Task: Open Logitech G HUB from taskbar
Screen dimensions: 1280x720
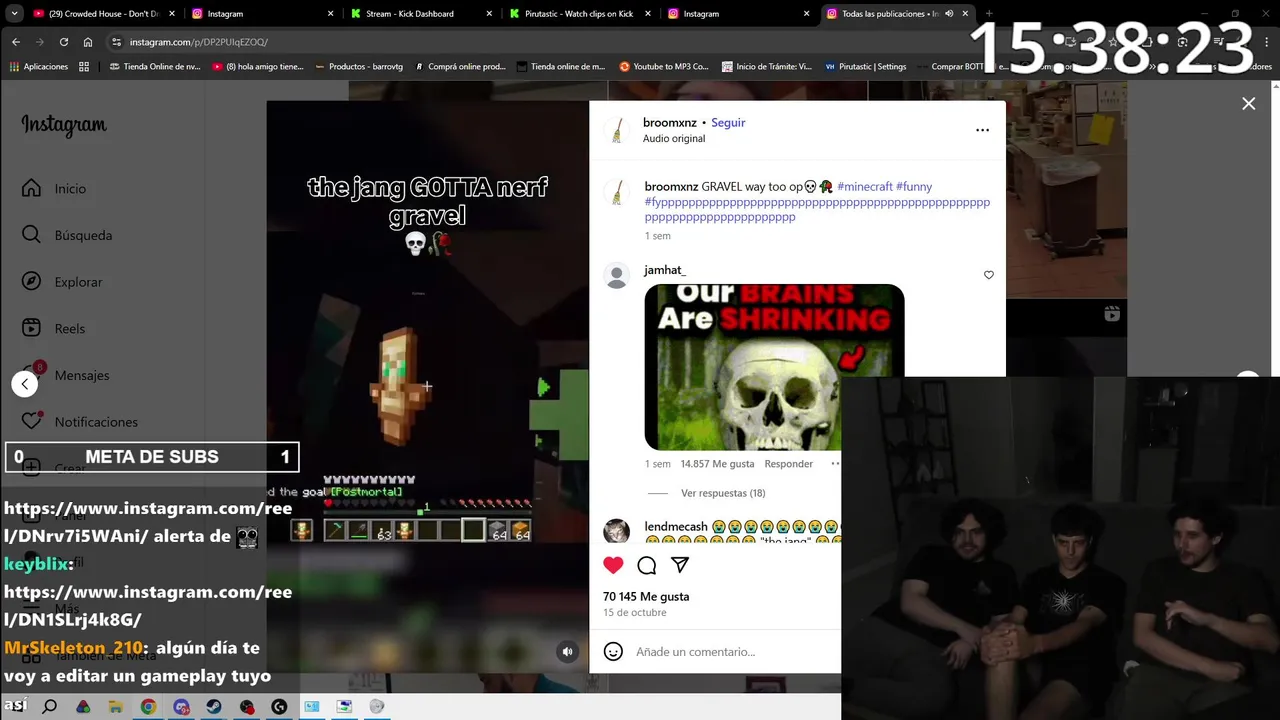Action: [279, 707]
